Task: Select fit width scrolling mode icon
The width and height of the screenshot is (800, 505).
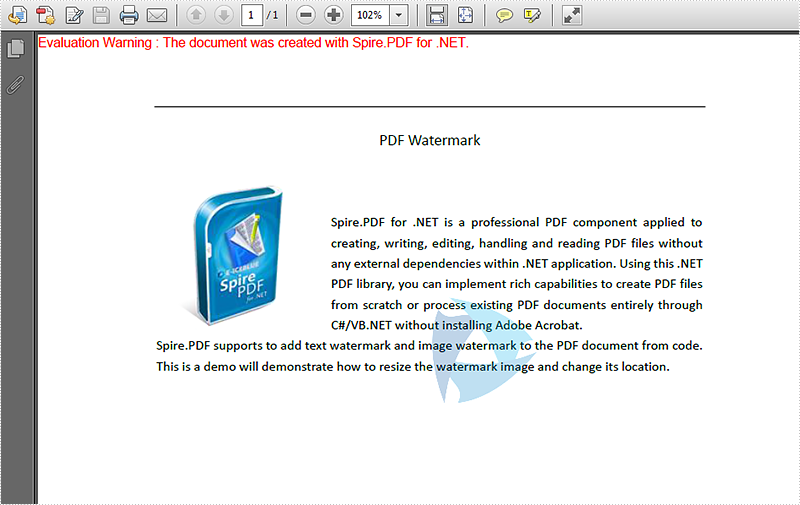Action: tap(437, 15)
